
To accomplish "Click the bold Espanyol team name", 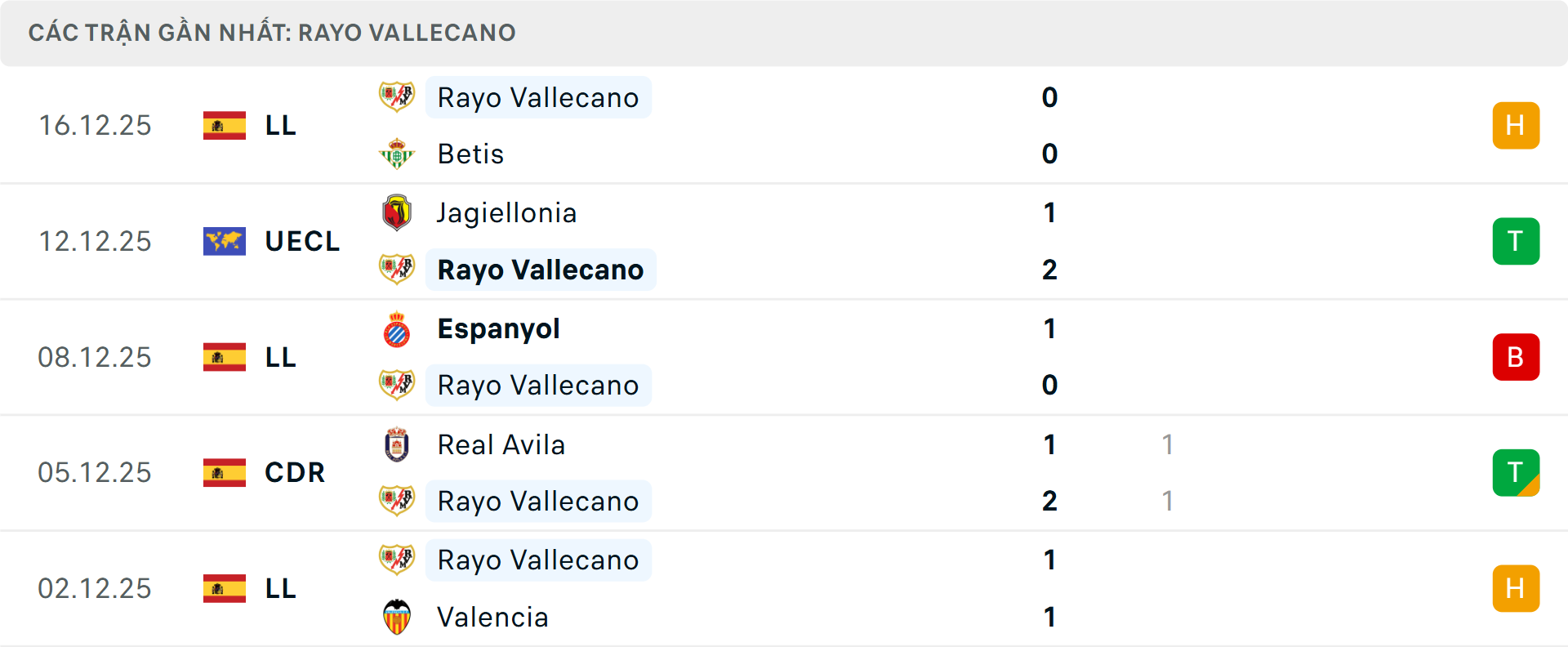I will [x=498, y=328].
